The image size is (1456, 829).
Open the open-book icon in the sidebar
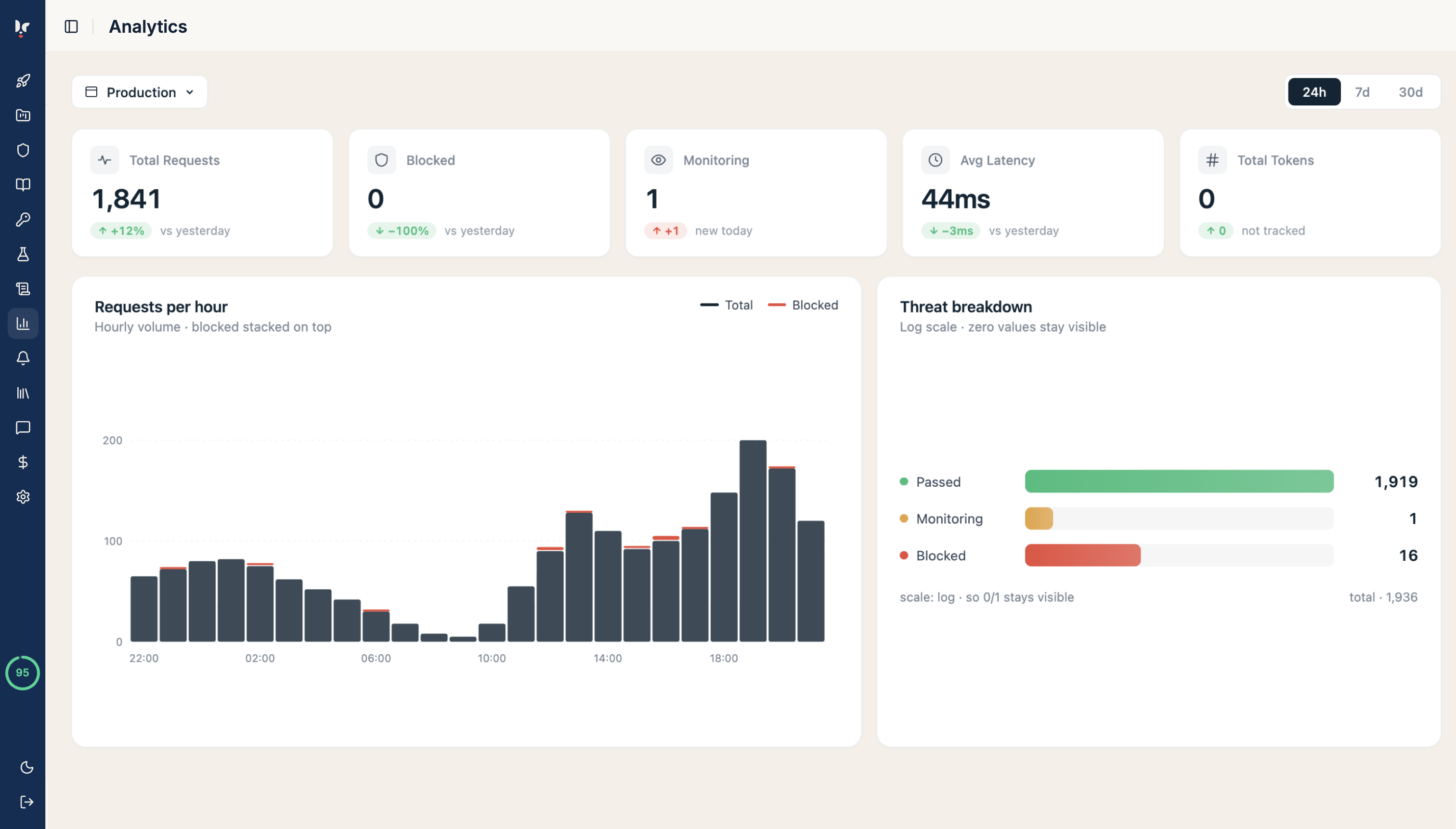(23, 184)
